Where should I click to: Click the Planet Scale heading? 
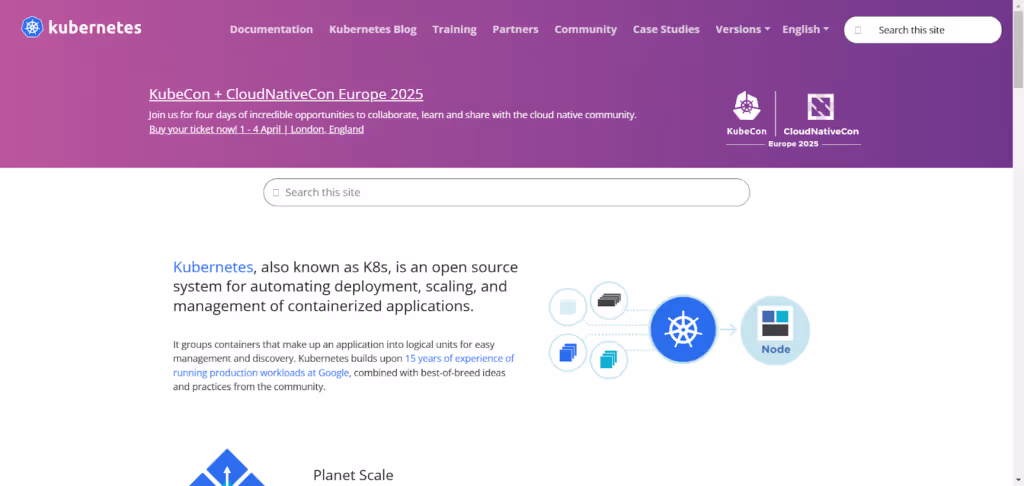(x=353, y=475)
